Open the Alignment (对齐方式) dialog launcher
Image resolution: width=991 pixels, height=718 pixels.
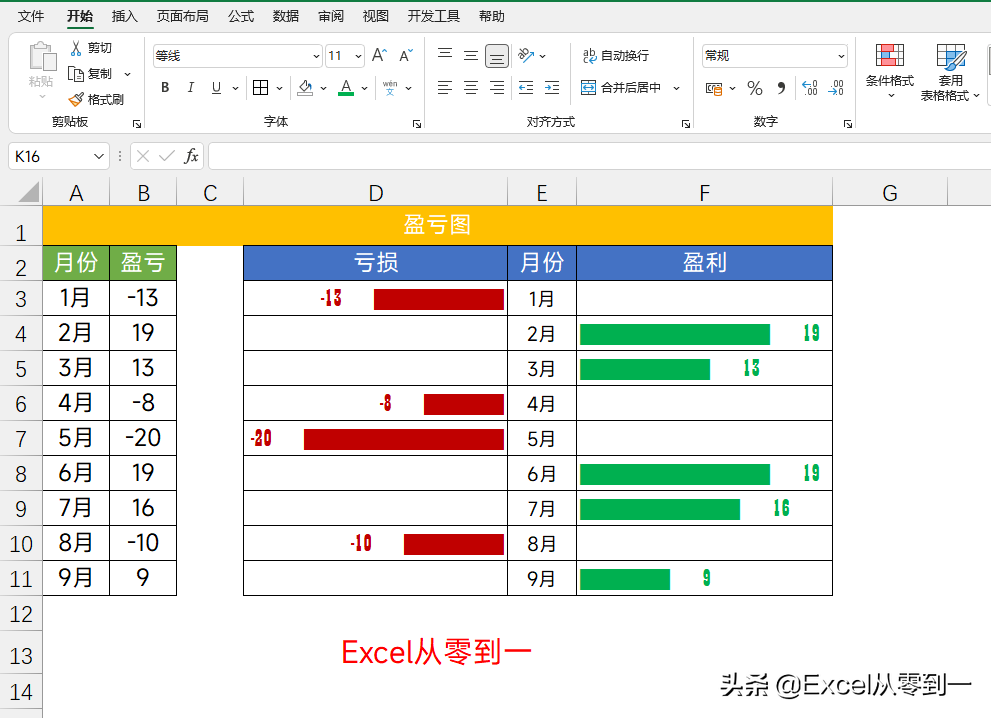click(x=686, y=124)
